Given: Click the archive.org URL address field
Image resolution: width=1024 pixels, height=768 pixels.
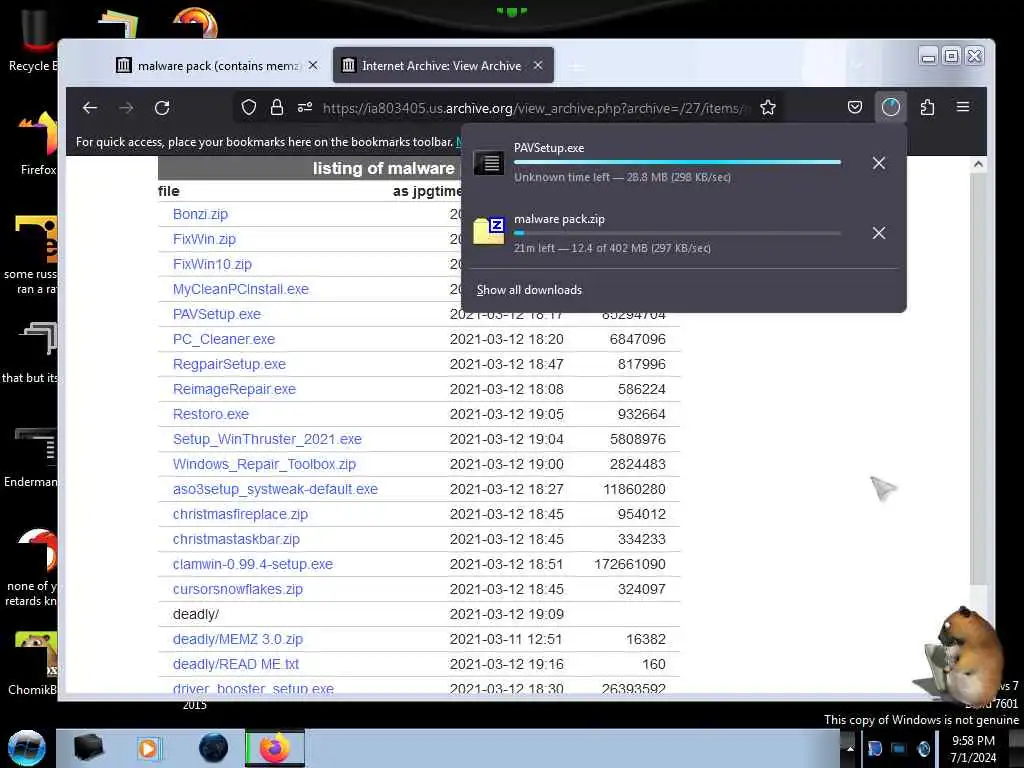Looking at the screenshot, I should (x=536, y=108).
